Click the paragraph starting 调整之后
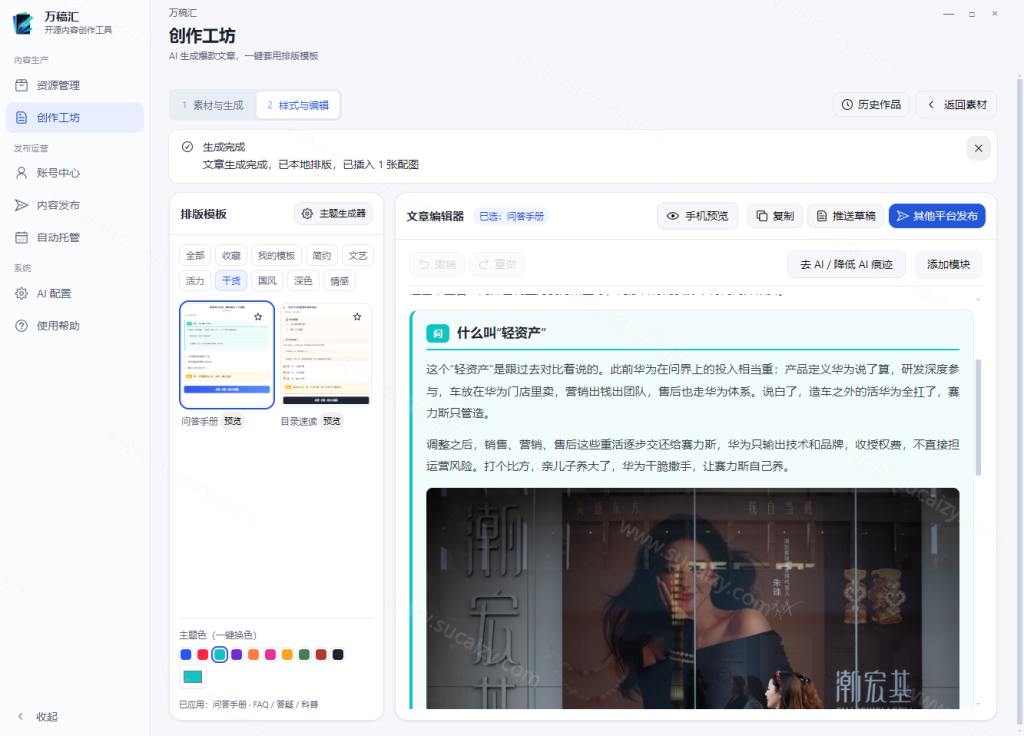The width and height of the screenshot is (1024, 736). [693, 455]
